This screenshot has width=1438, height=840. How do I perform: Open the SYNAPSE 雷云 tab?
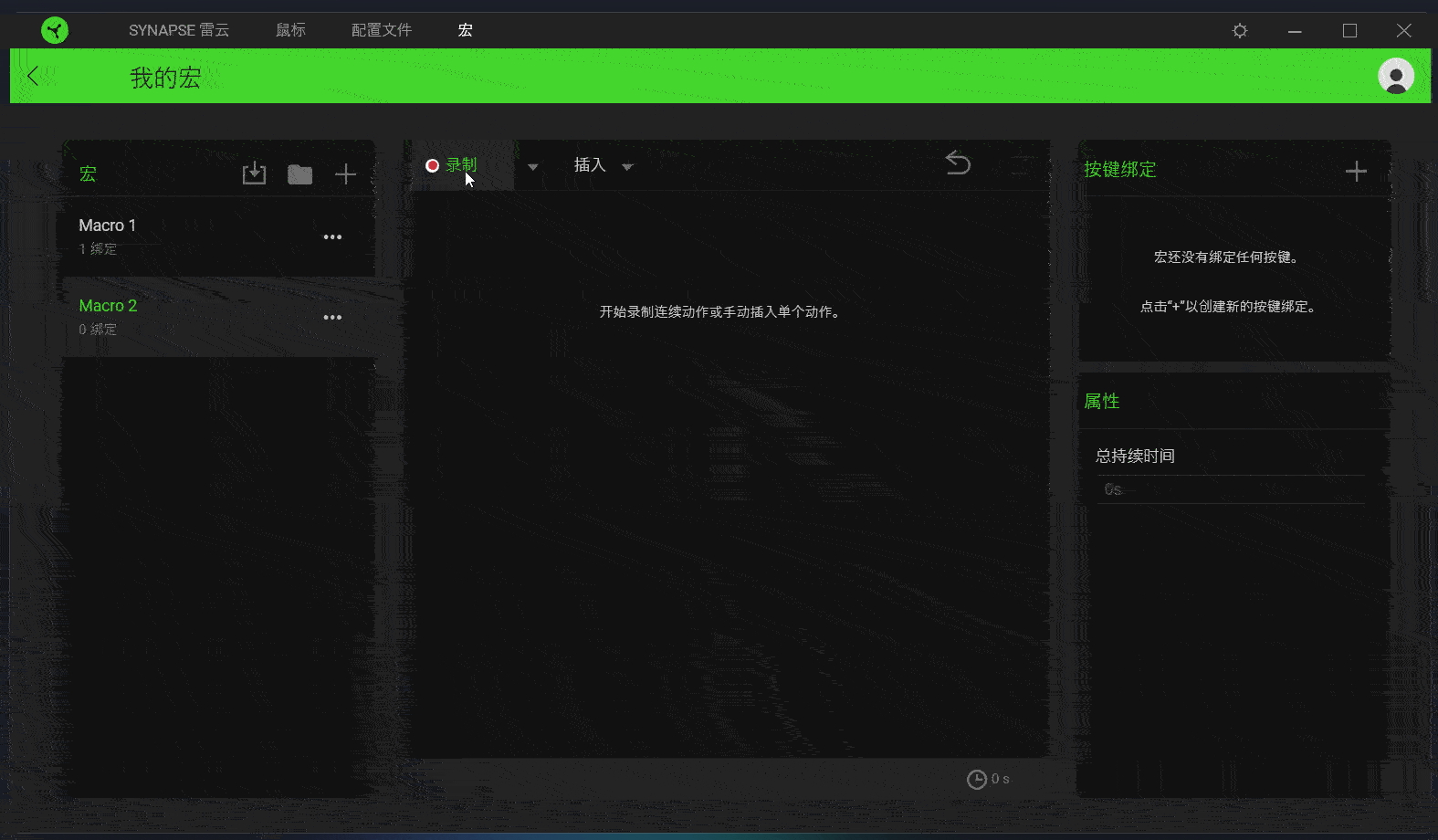(179, 30)
